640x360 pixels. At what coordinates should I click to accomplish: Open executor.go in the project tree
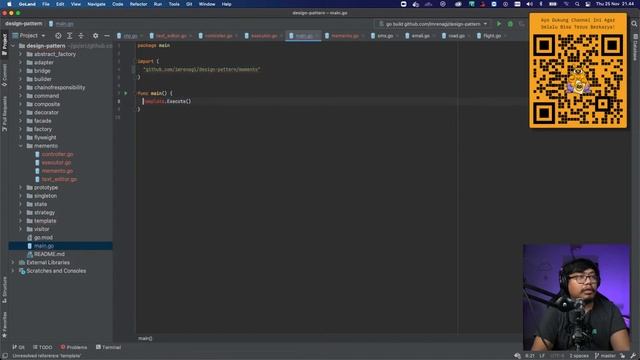pyautogui.click(x=56, y=162)
